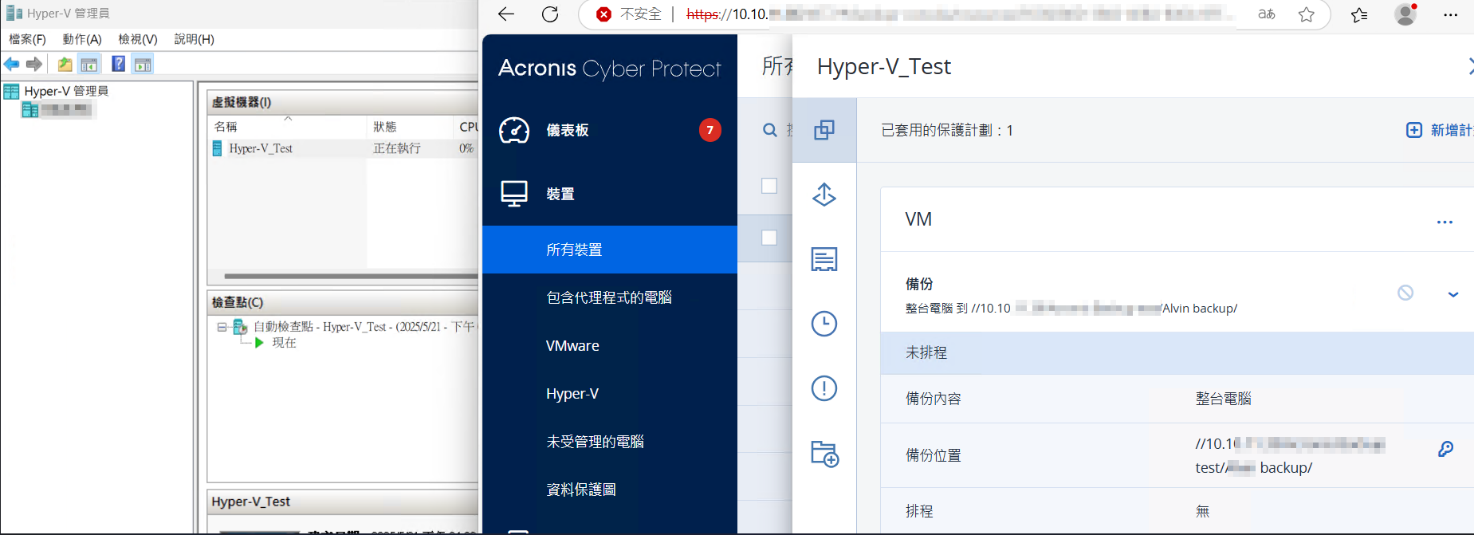Select 所有裝置 in Acronis sidebar
The height and width of the screenshot is (535, 1474).
pos(609,250)
